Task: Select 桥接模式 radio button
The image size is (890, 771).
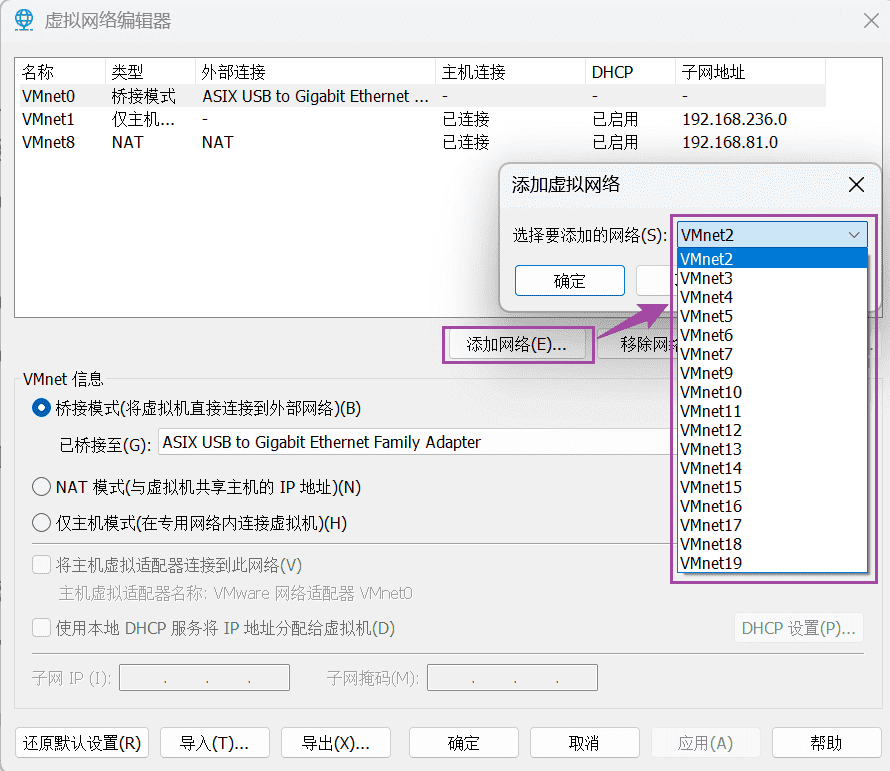Action: (x=41, y=408)
